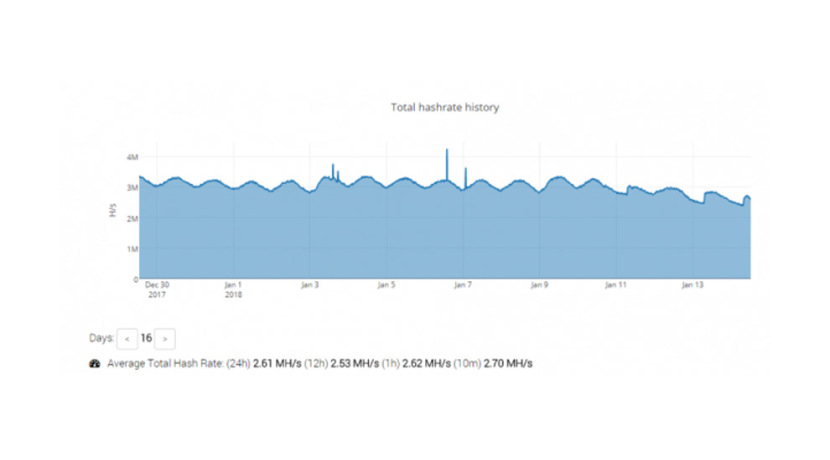Click the Jan 7 x-axis label
830x460 pixels.
[463, 285]
